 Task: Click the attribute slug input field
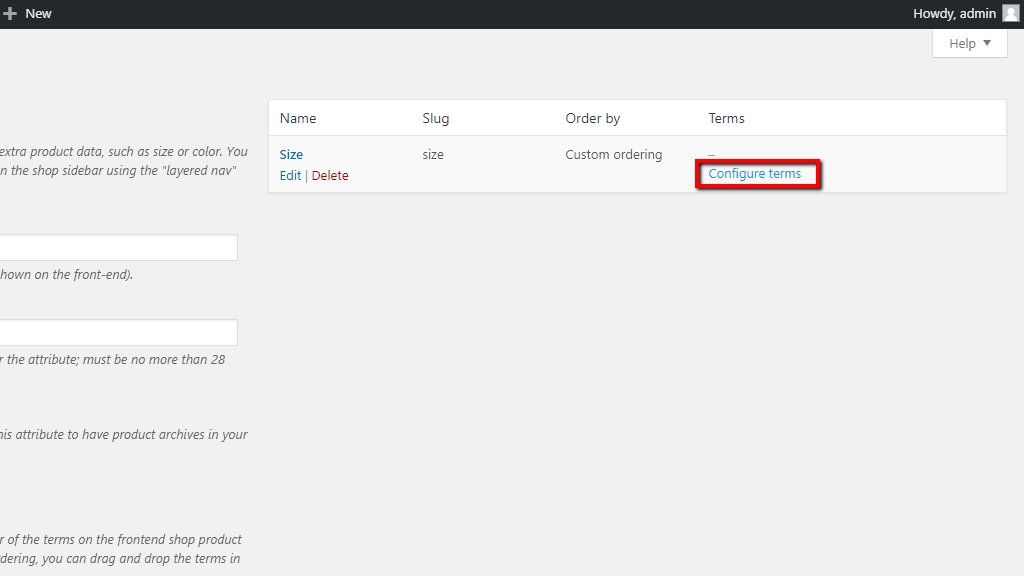point(120,332)
